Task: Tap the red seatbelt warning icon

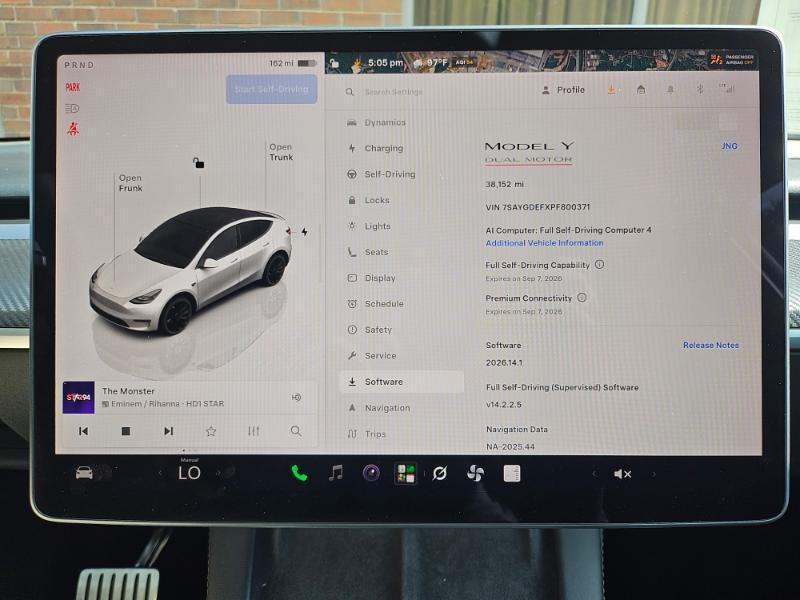Action: [x=73, y=129]
